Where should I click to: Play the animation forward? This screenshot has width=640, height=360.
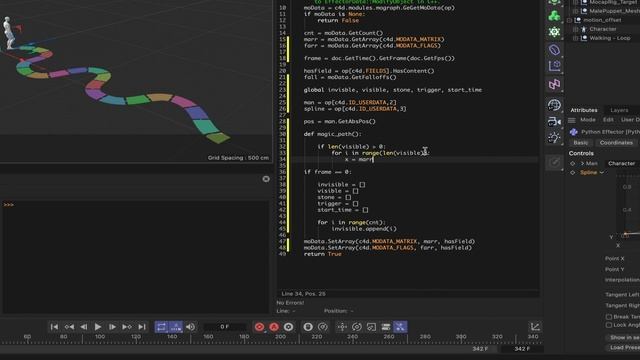tap(98, 327)
